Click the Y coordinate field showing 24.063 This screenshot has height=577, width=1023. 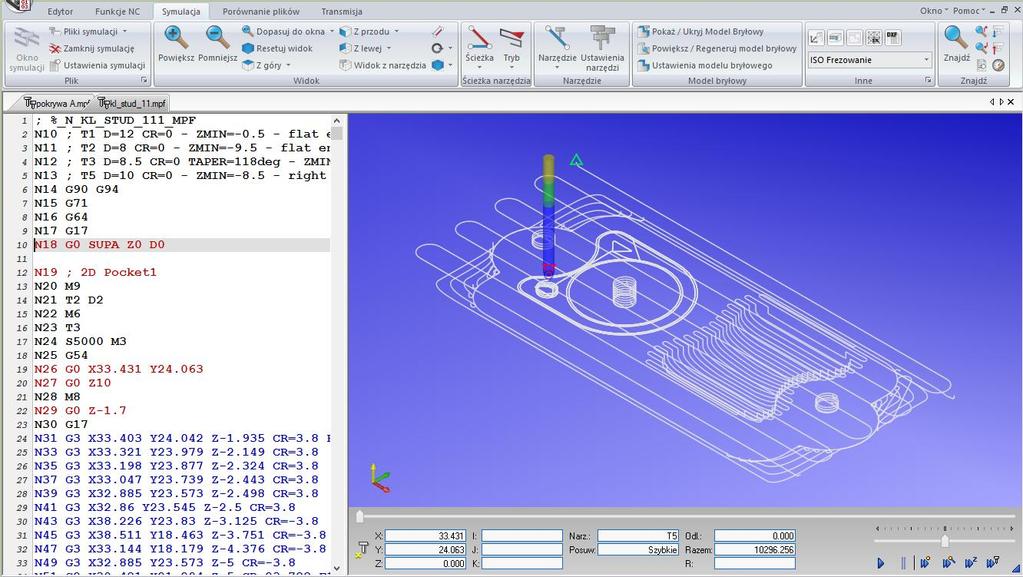[x=425, y=550]
